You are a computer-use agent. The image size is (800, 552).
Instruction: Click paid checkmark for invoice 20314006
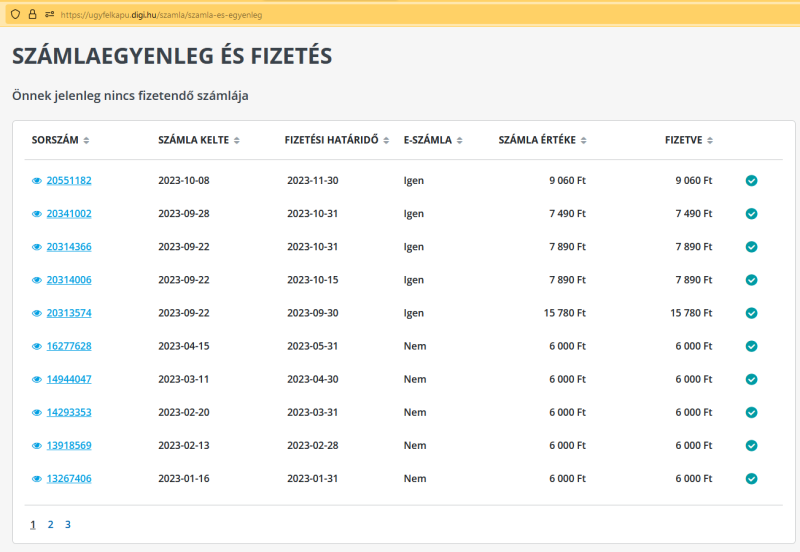point(752,280)
